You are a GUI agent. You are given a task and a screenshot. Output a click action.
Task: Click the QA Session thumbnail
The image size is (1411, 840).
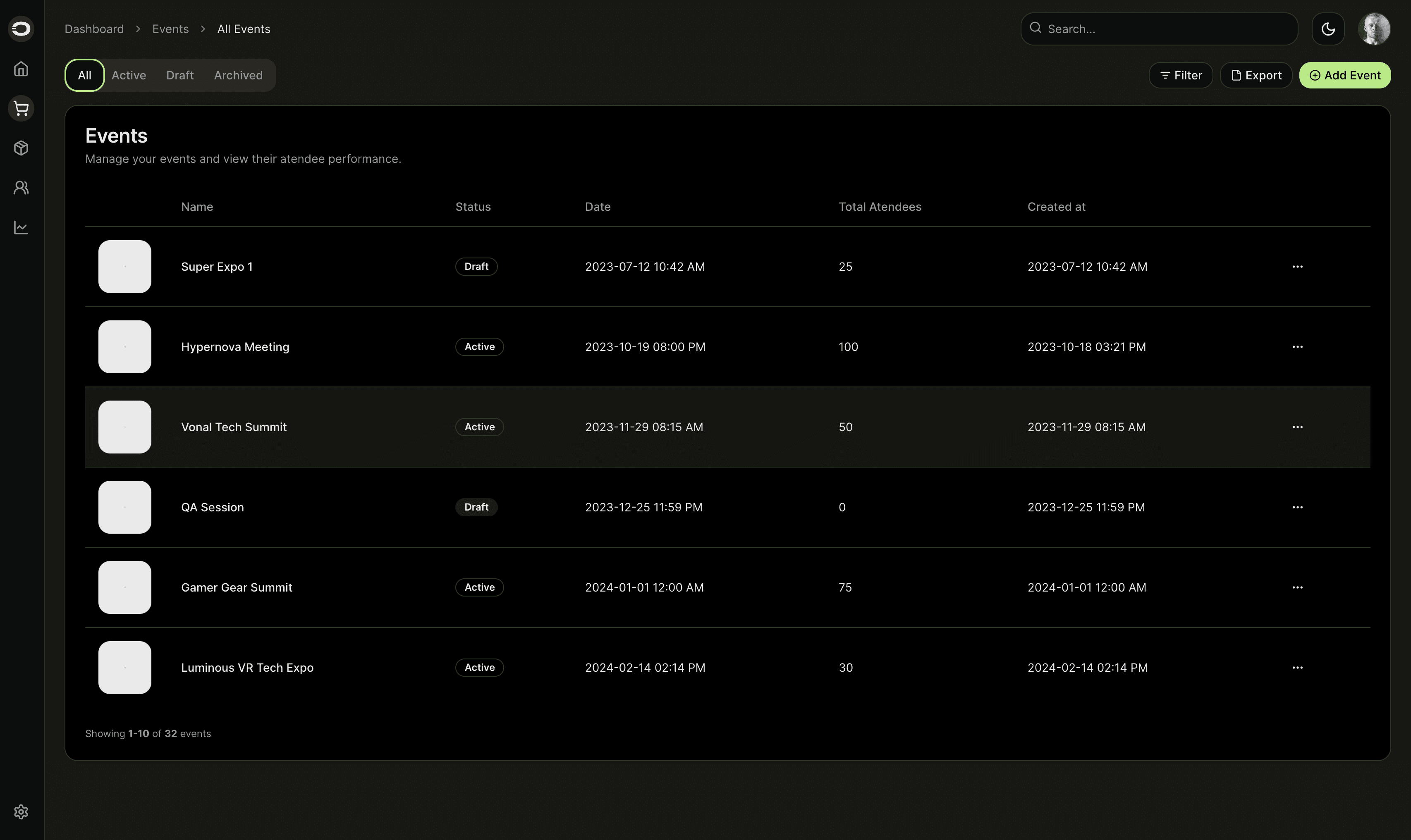pyautogui.click(x=124, y=507)
